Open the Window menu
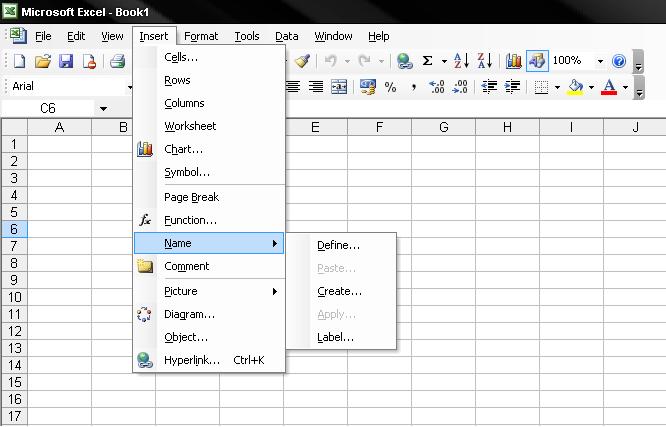666x427 pixels. click(x=333, y=37)
